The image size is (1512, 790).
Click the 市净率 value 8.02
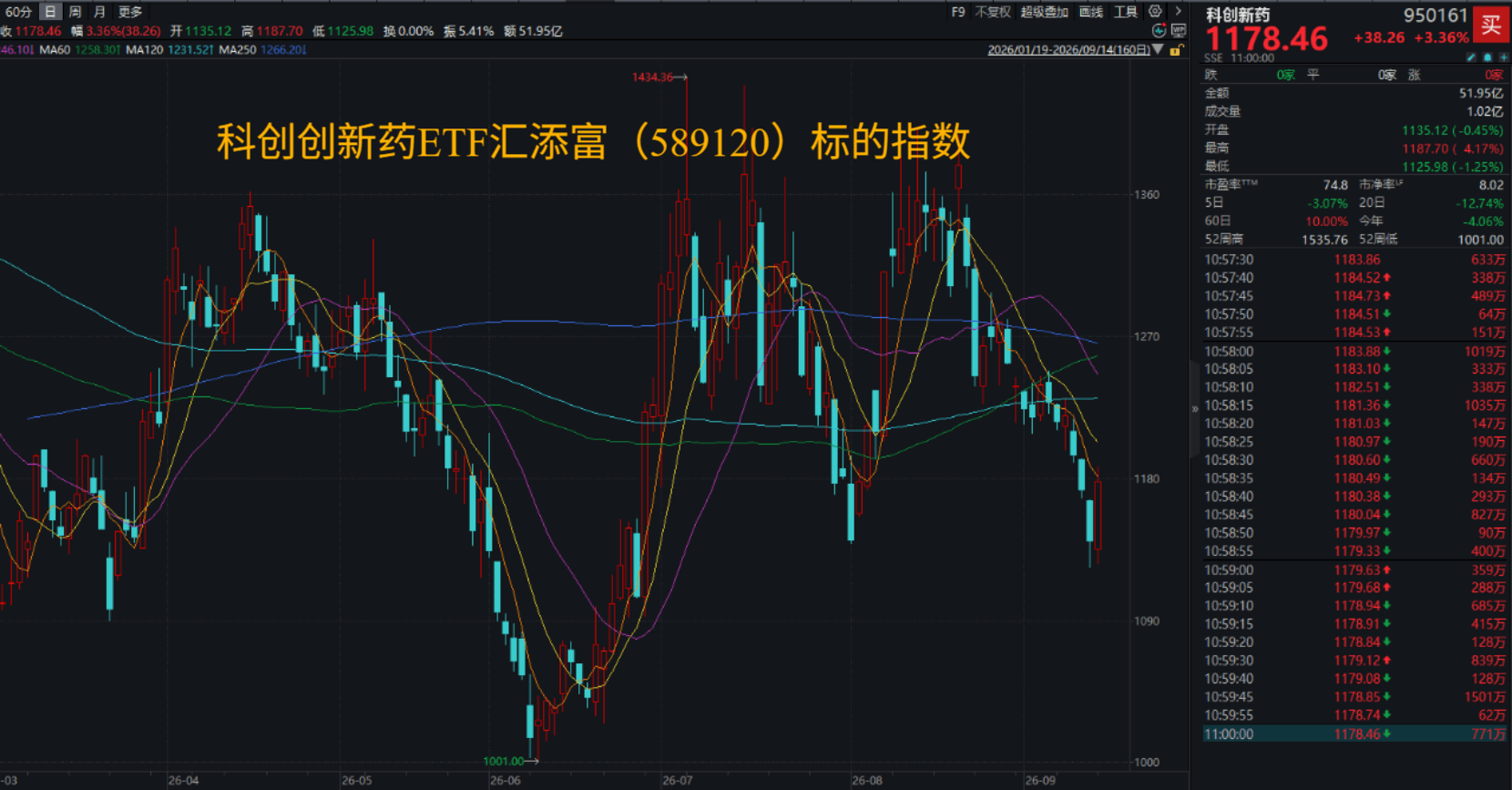coord(1491,185)
